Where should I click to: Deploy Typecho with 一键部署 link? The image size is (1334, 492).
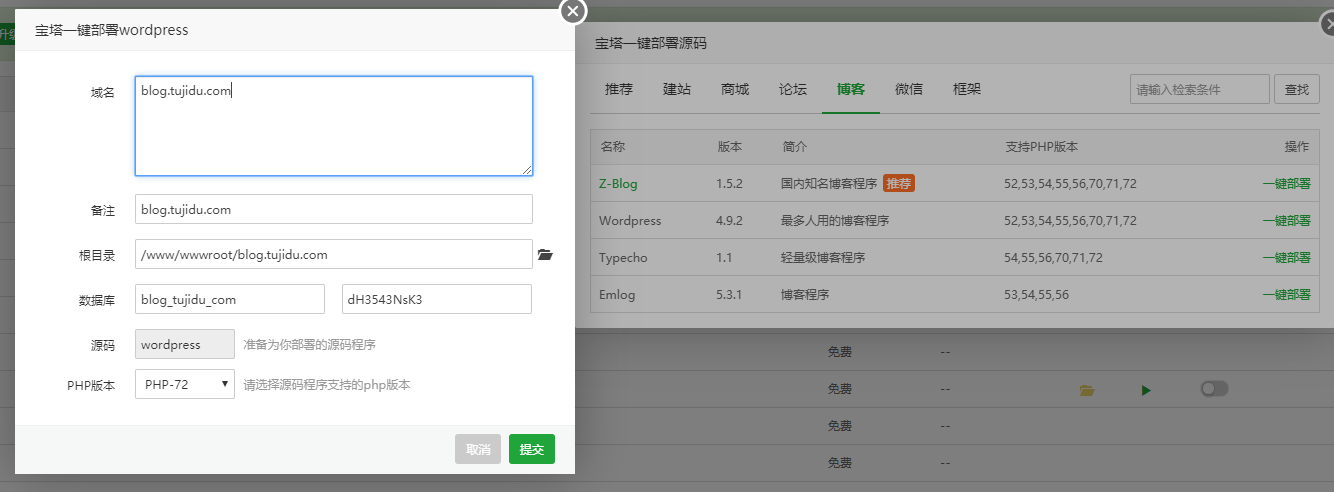(1286, 258)
